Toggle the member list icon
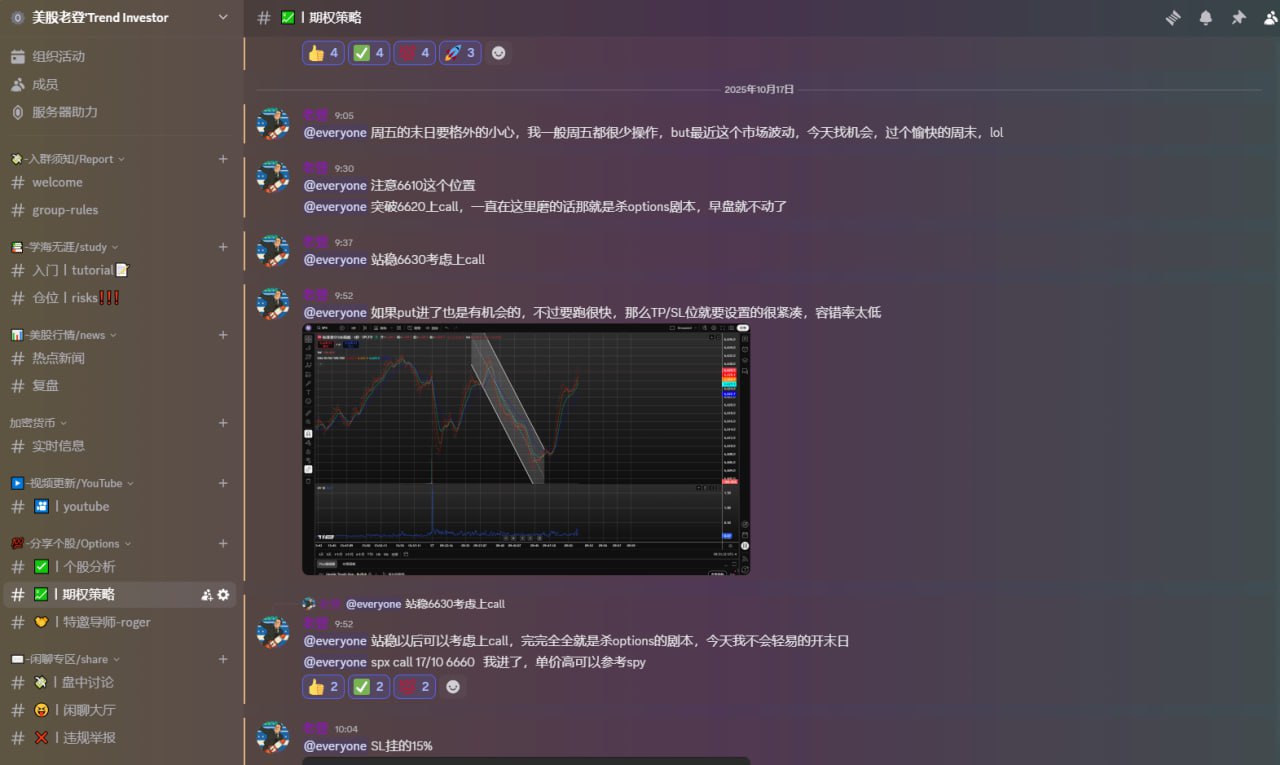 click(1270, 18)
